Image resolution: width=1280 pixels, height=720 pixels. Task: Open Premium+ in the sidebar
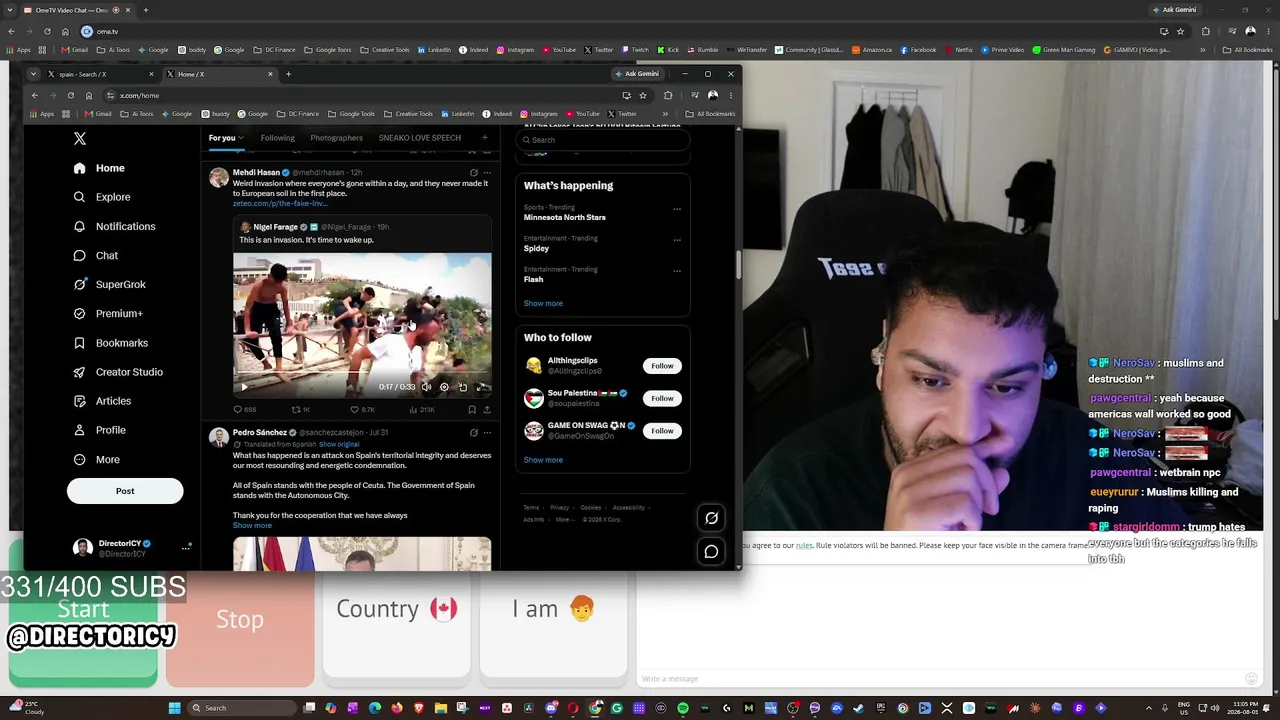108,313
